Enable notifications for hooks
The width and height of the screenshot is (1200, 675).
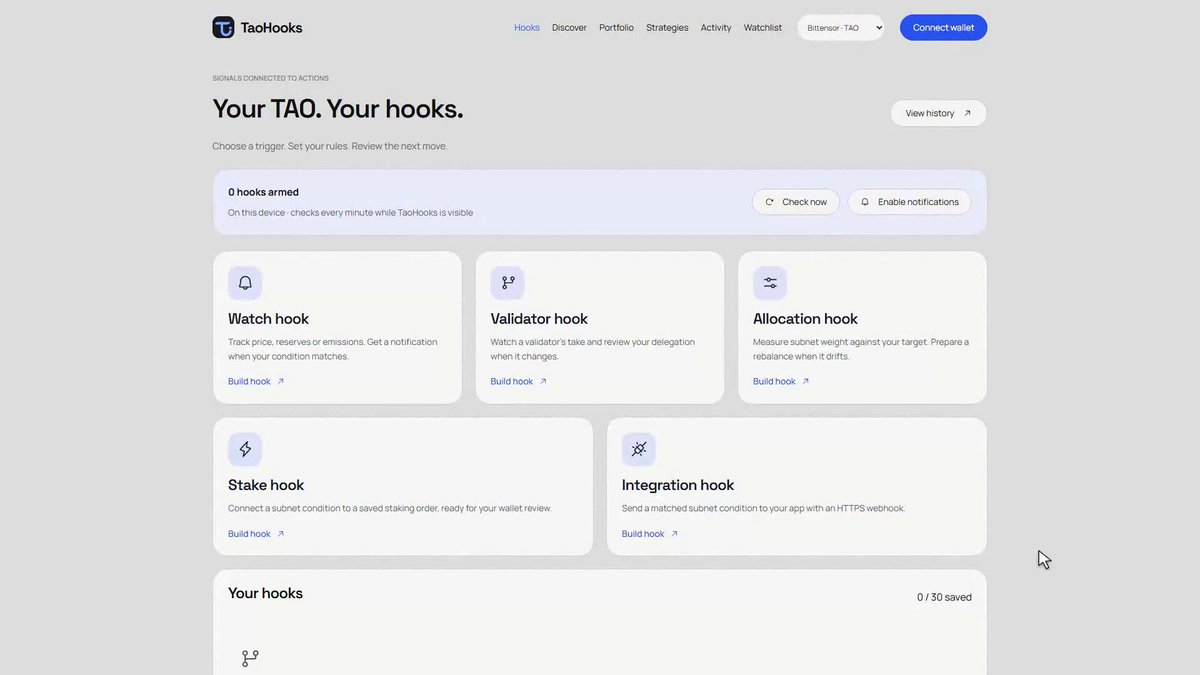(910, 202)
